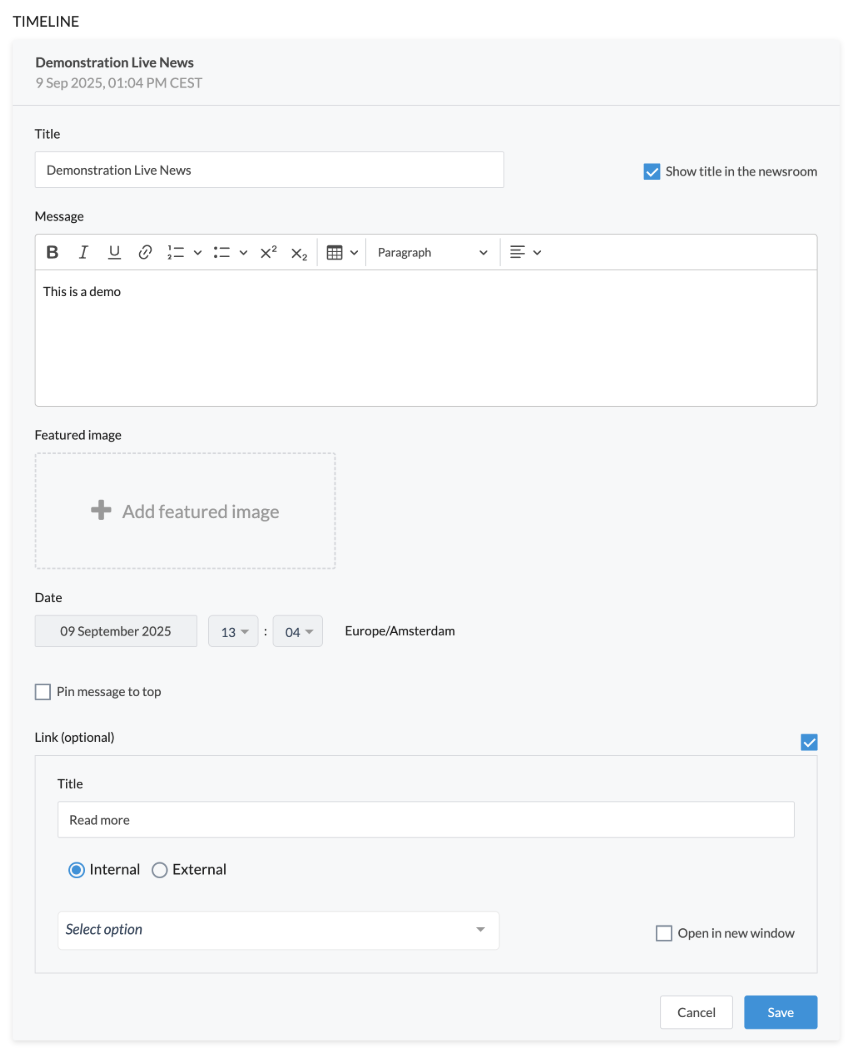Open the Paragraph style dropdown
860x1056 pixels.
tap(432, 253)
